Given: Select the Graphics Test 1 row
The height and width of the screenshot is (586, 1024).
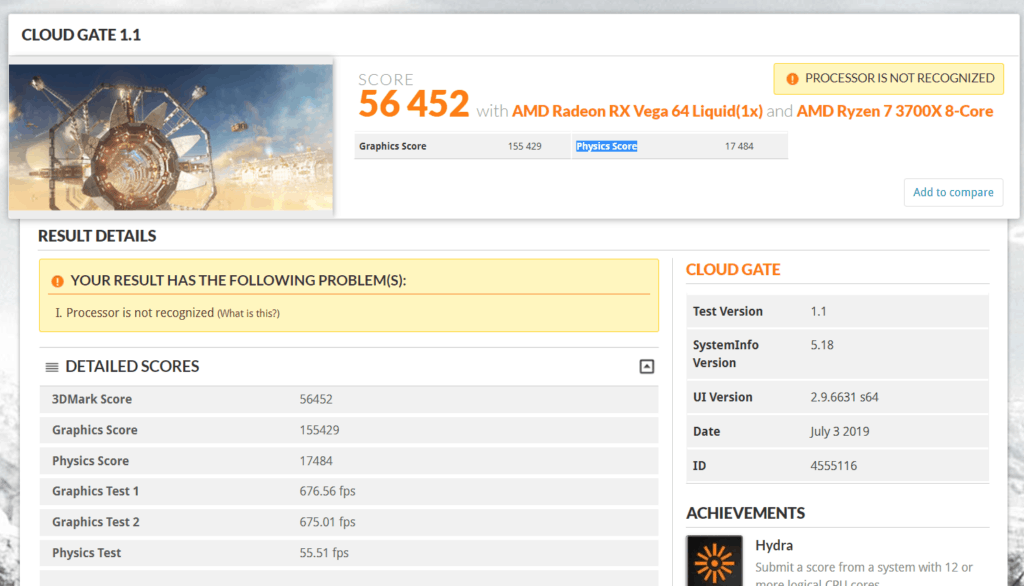Looking at the screenshot, I should click(x=348, y=491).
